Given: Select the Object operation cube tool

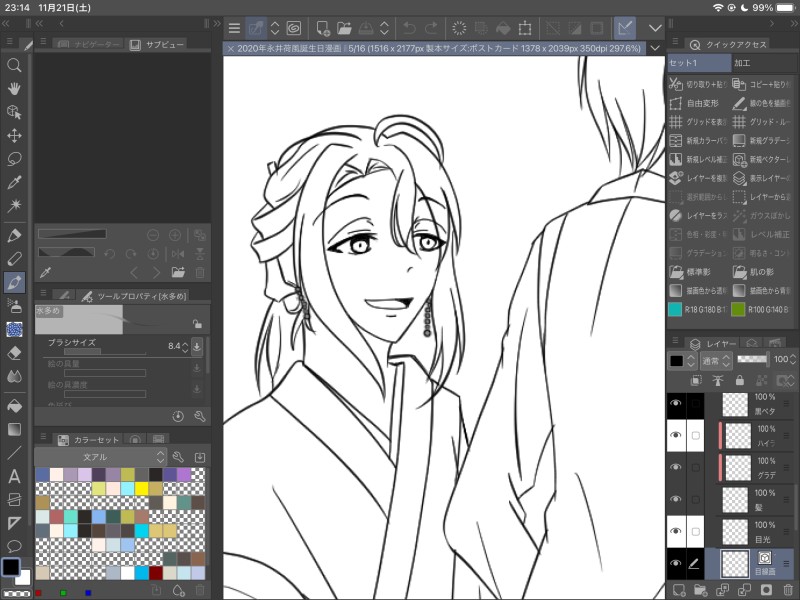Looking at the screenshot, I should tap(14, 112).
